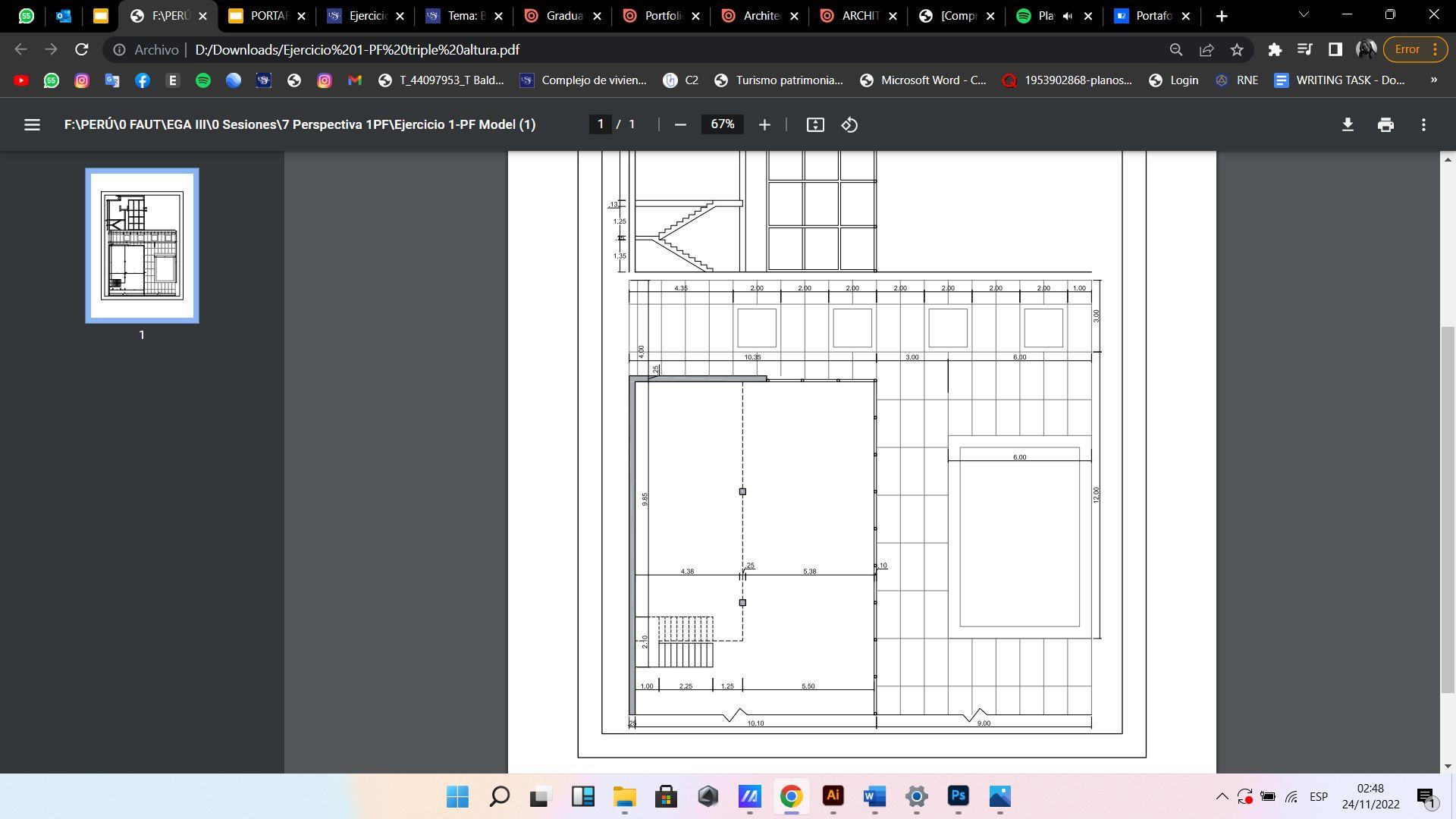This screenshot has height=819, width=1456.
Task: Open the tab search dropdown arrow
Action: [x=1304, y=15]
